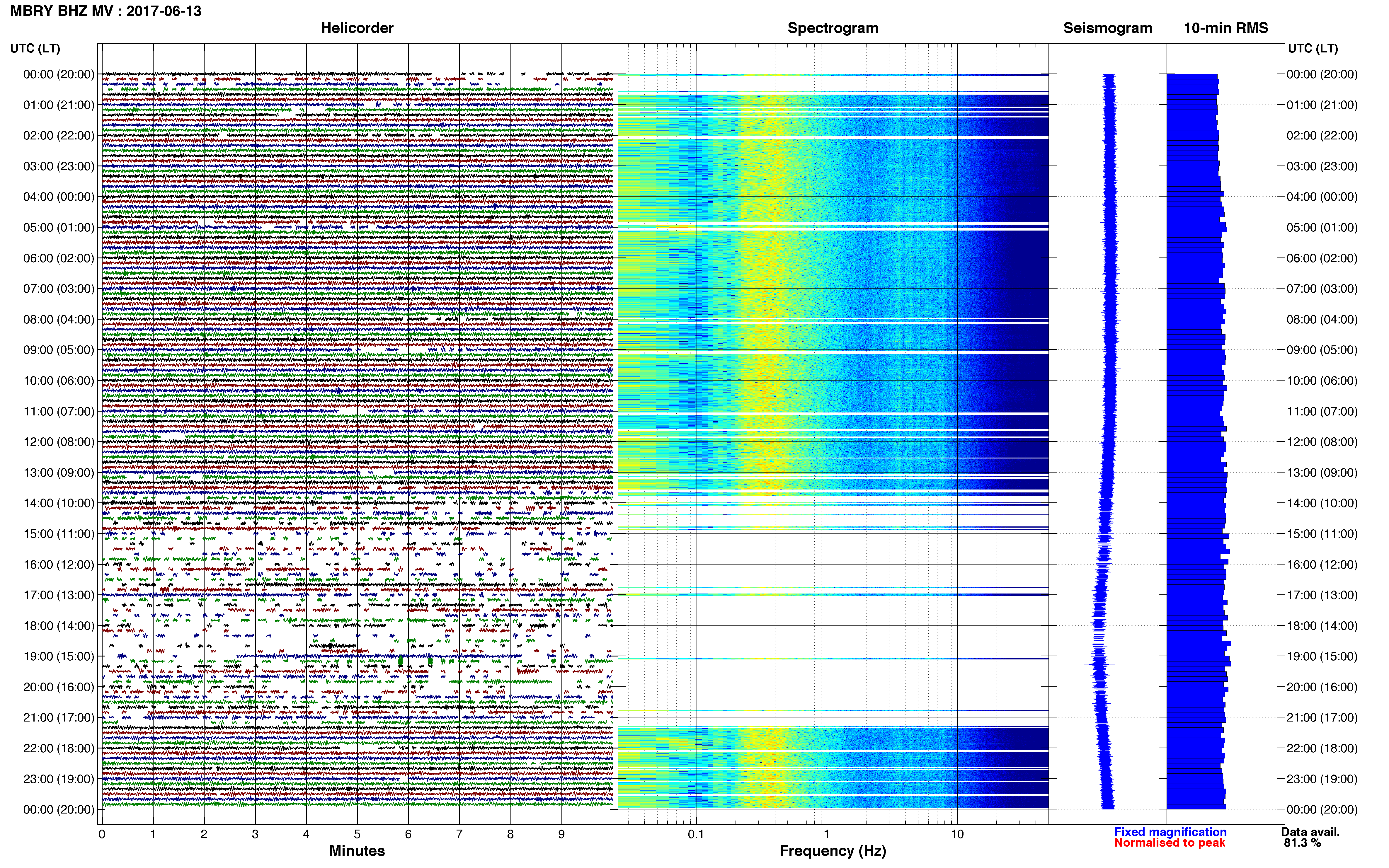Click the right '22:00 (18:00)' time label
1389x868 pixels.
pos(1322,748)
